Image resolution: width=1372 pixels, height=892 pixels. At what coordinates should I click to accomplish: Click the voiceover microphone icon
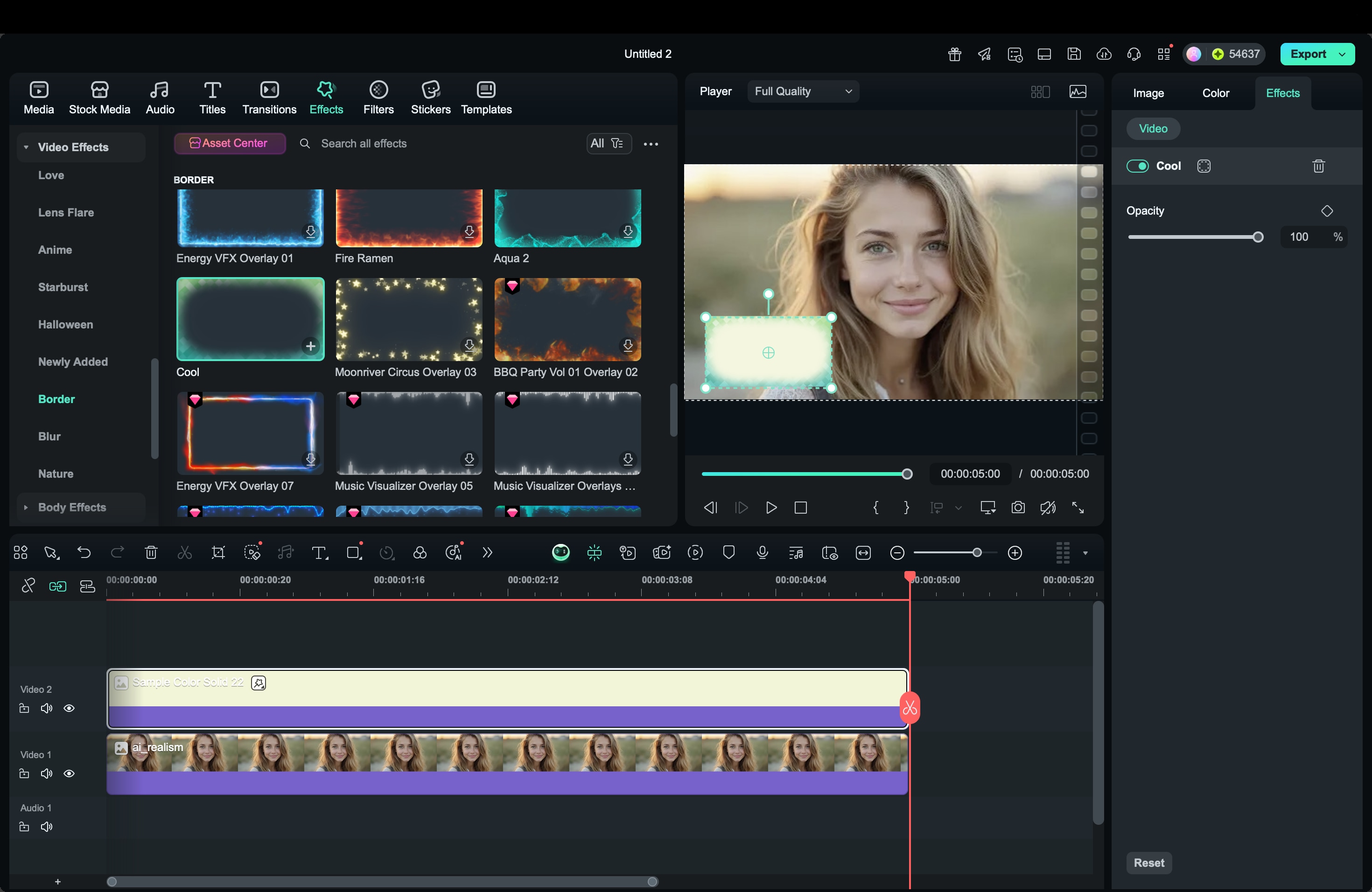762,553
